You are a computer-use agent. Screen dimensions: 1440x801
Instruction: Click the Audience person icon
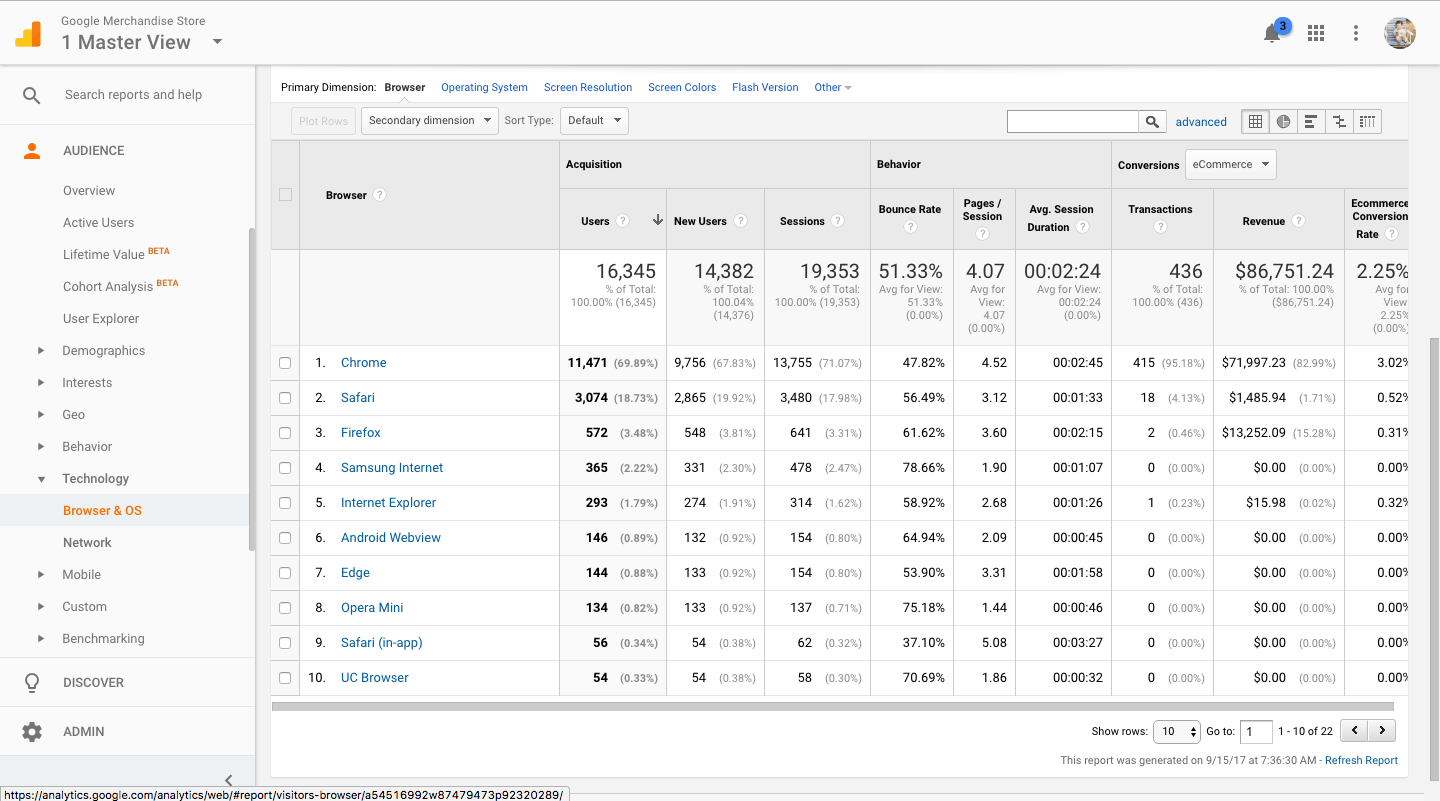(x=32, y=151)
